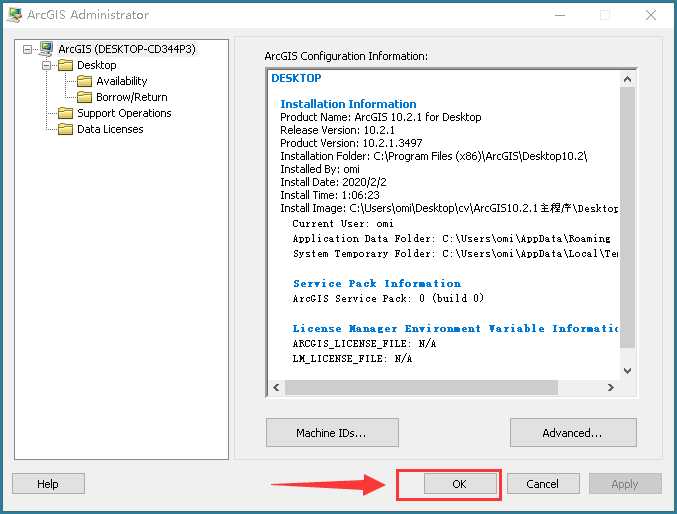This screenshot has width=677, height=514.
Task: Confirm with the OK button
Action: [460, 484]
